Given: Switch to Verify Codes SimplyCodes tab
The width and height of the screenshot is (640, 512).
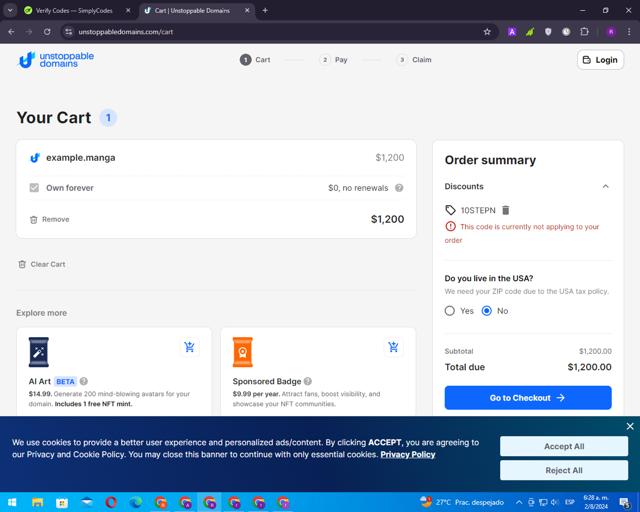Looking at the screenshot, I should click(73, 11).
